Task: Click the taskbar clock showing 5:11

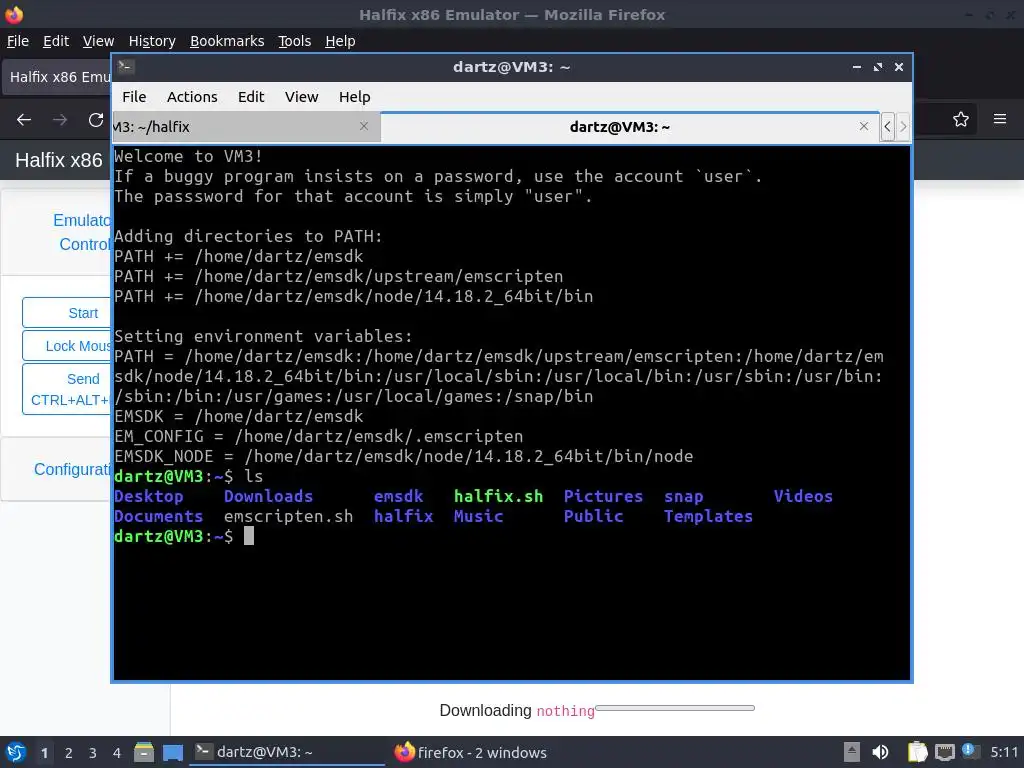Action: tap(1003, 752)
